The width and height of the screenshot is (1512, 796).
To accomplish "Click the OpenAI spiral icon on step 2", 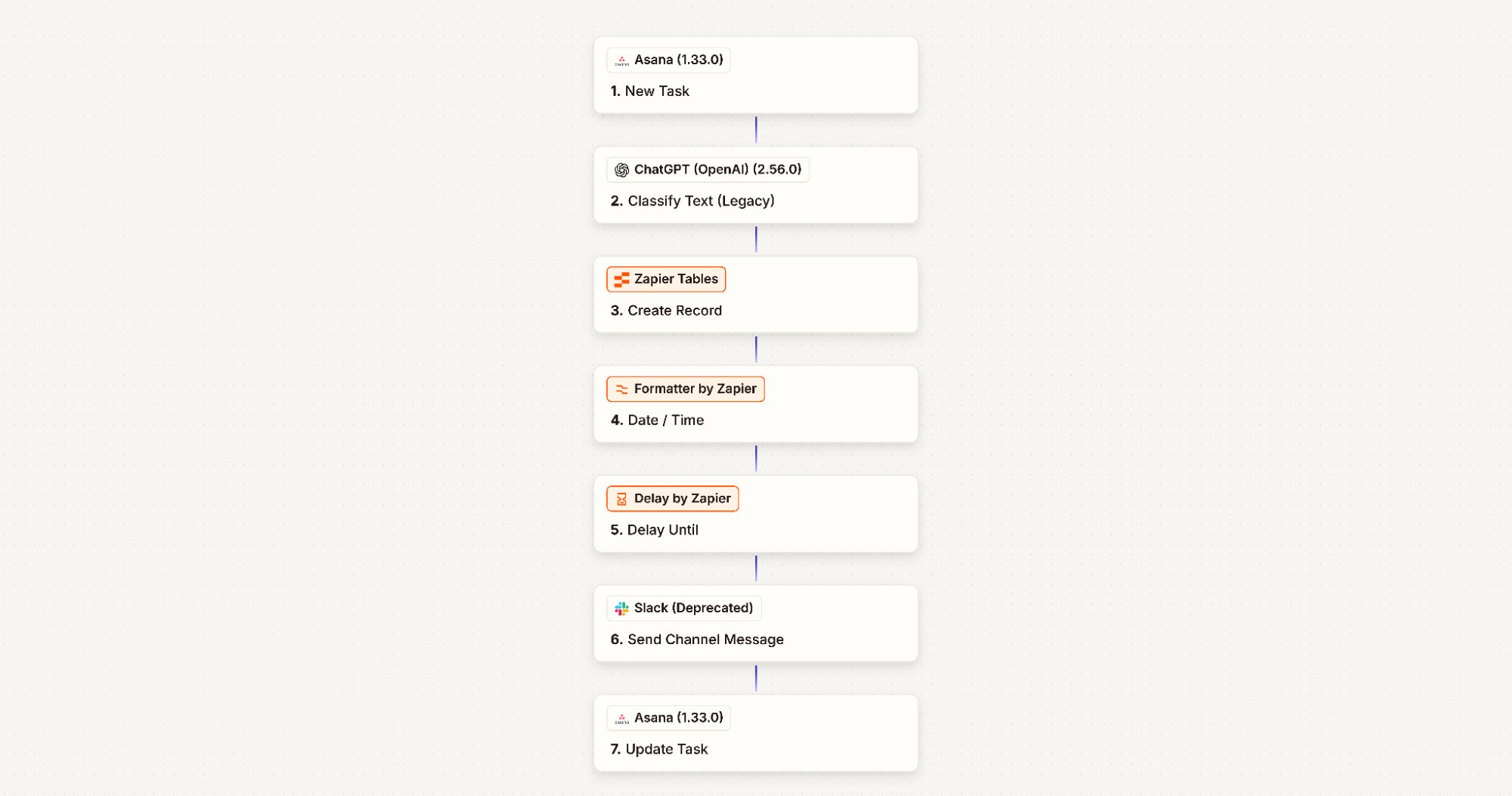I will coord(621,169).
